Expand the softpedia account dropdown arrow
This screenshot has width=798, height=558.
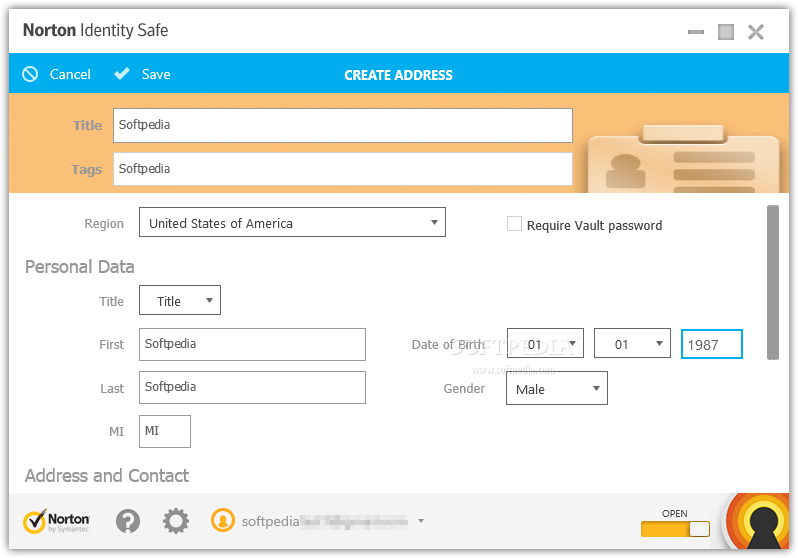tap(421, 521)
